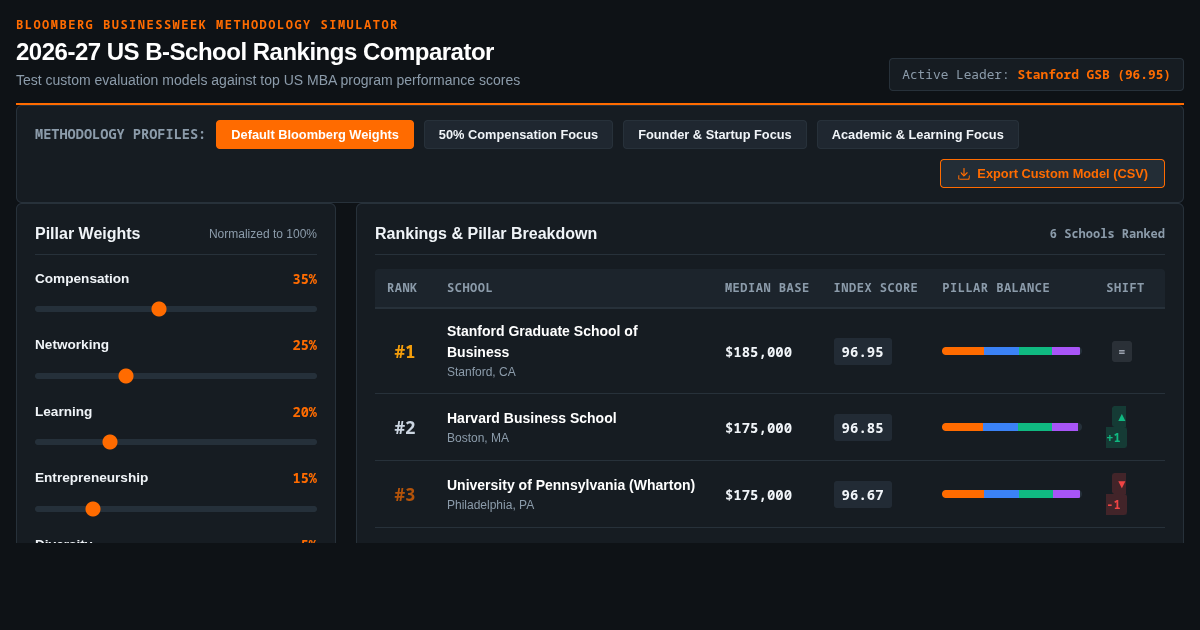The height and width of the screenshot is (630, 1200).
Task: Click the Boston, MA location text
Action: coord(478,438)
